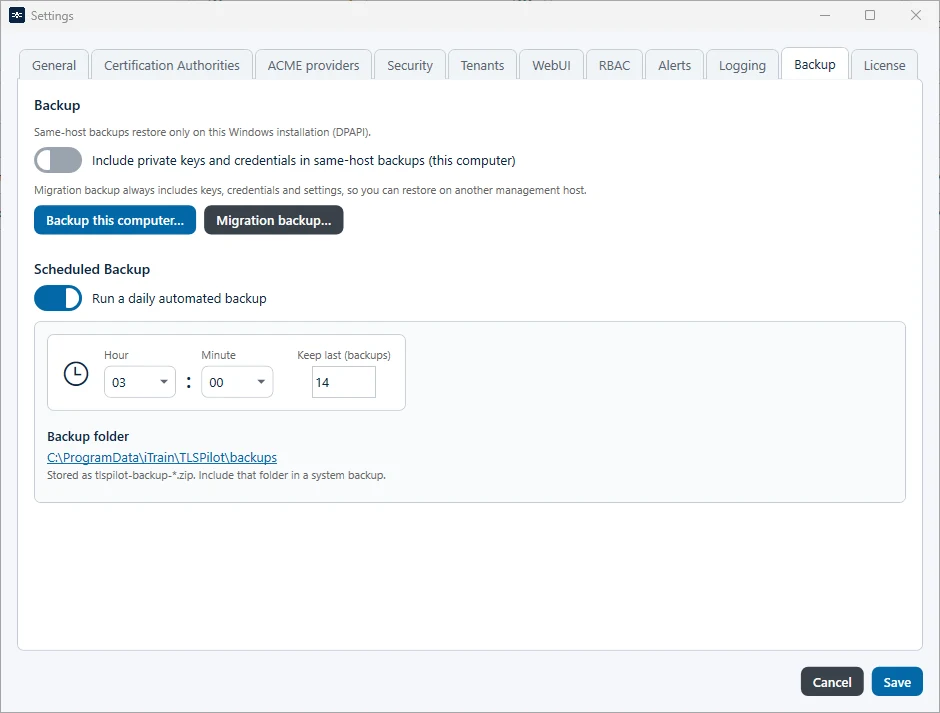
Task: Click the Keep last backups field
Action: point(344,382)
